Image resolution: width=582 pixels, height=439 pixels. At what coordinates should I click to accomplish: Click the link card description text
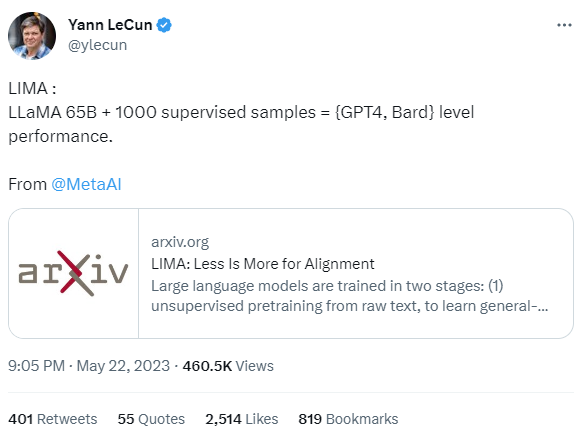point(350,296)
